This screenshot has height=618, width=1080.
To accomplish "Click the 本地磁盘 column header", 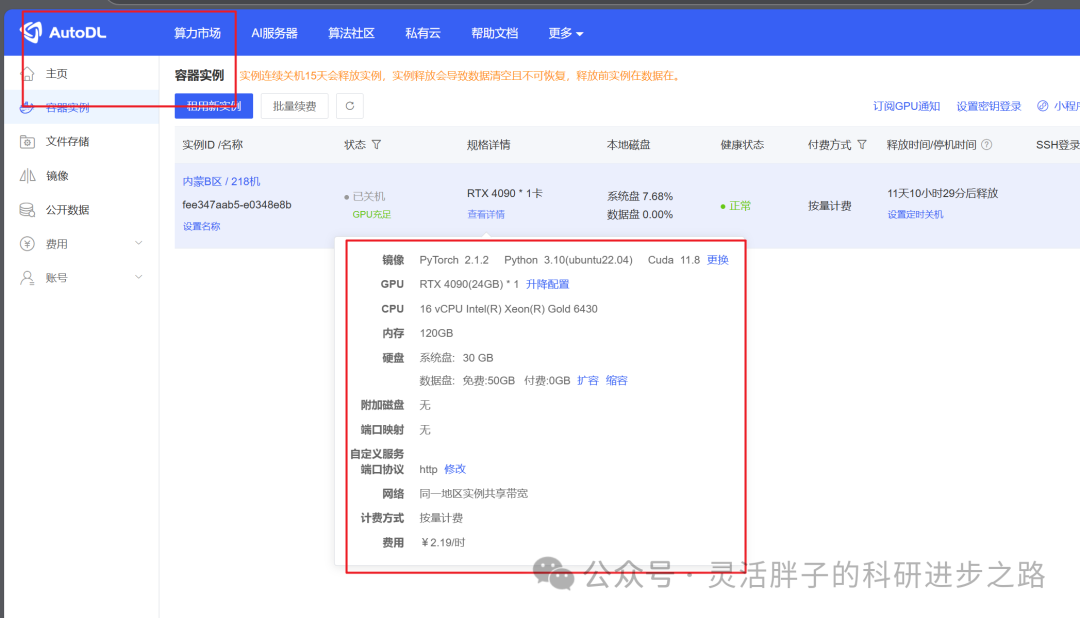I will pos(628,145).
